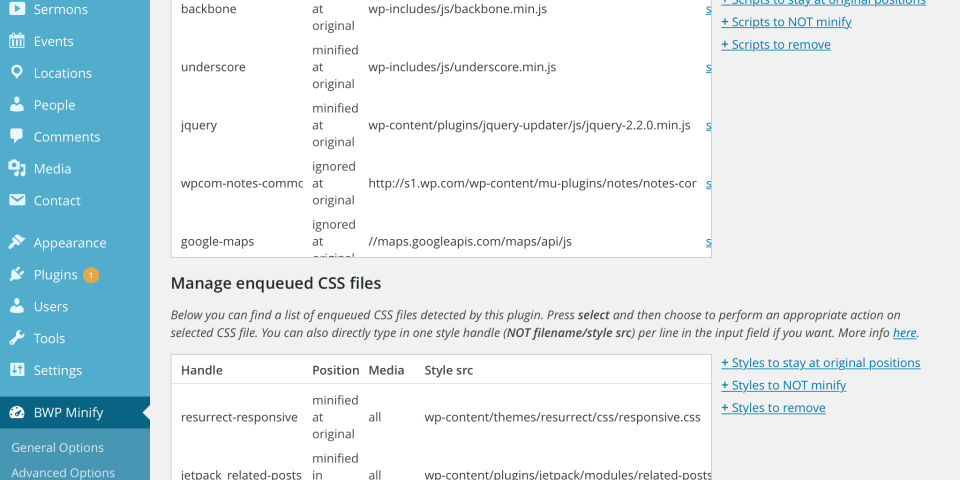The width and height of the screenshot is (960, 480).
Task: Click the Sermons video icon
Action: pyautogui.click(x=17, y=9)
